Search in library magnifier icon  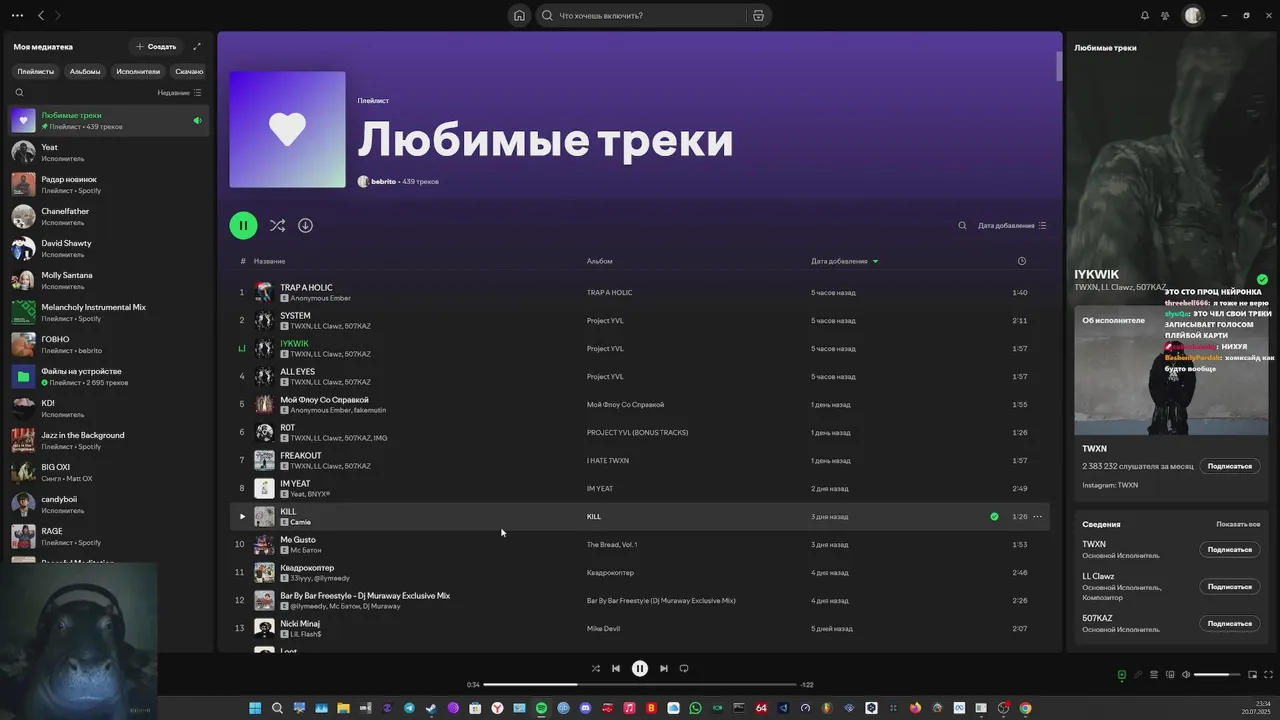click(19, 92)
